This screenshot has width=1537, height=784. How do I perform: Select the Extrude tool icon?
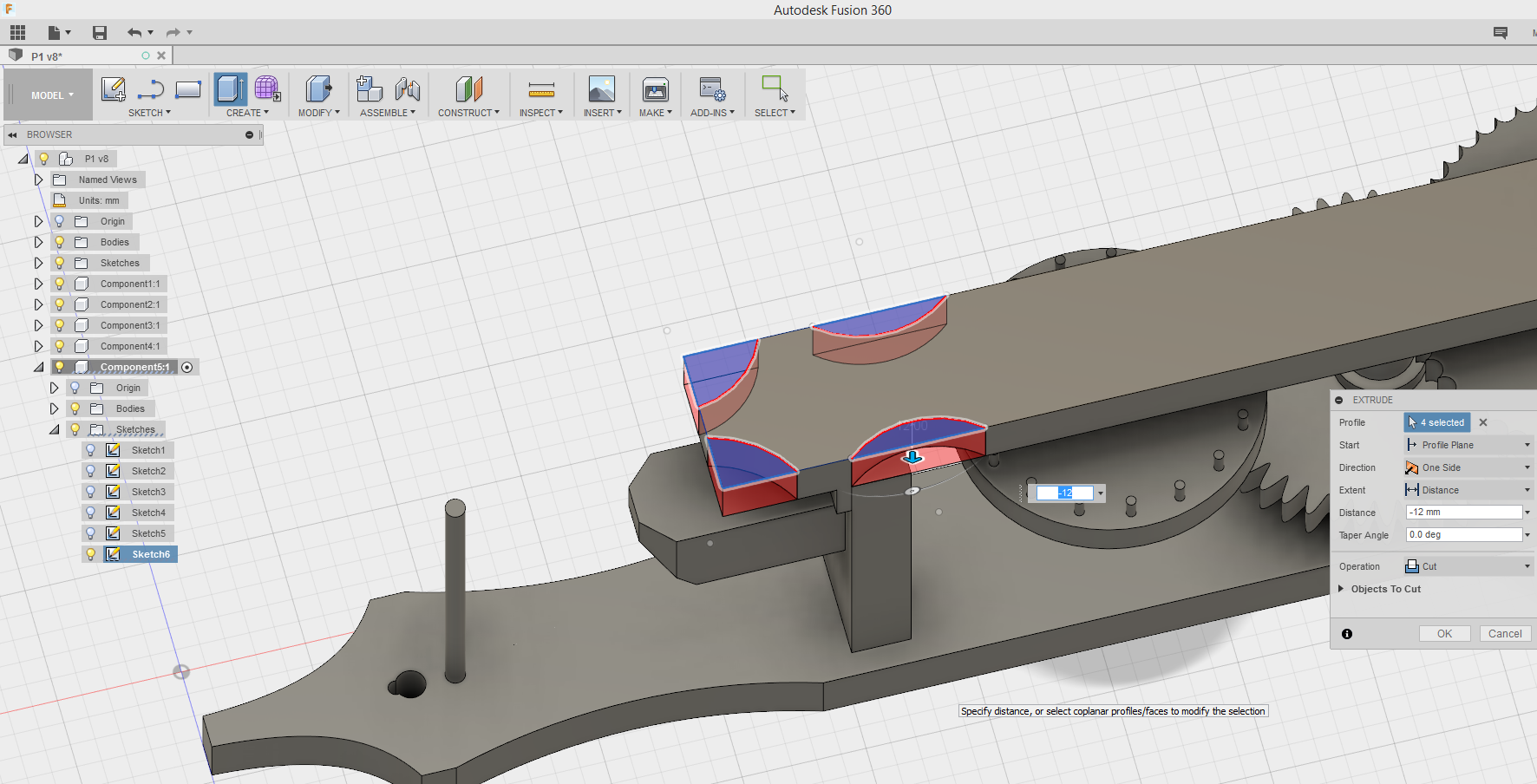pos(230,88)
